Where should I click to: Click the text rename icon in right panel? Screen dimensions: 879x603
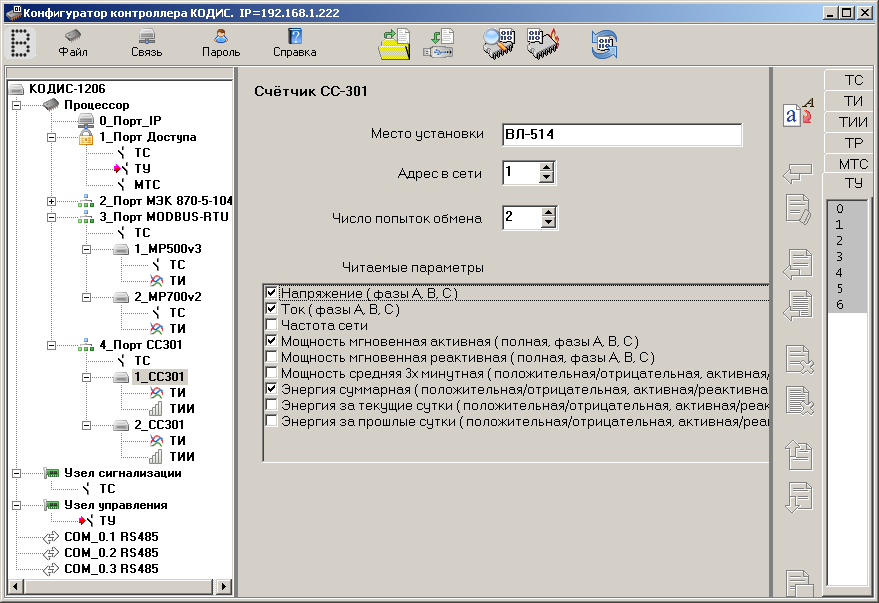797,113
